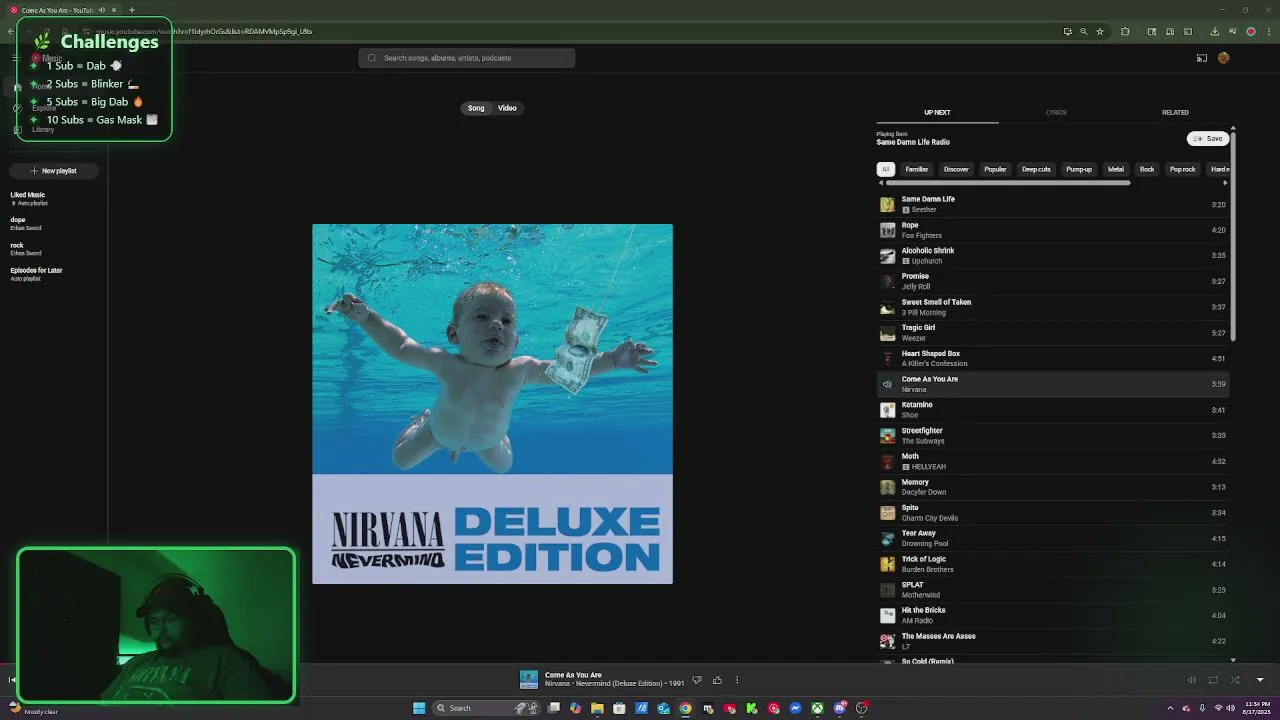Click the Nevermind Deluxe Edition album art
Image resolution: width=1280 pixels, height=720 pixels.
492,404
